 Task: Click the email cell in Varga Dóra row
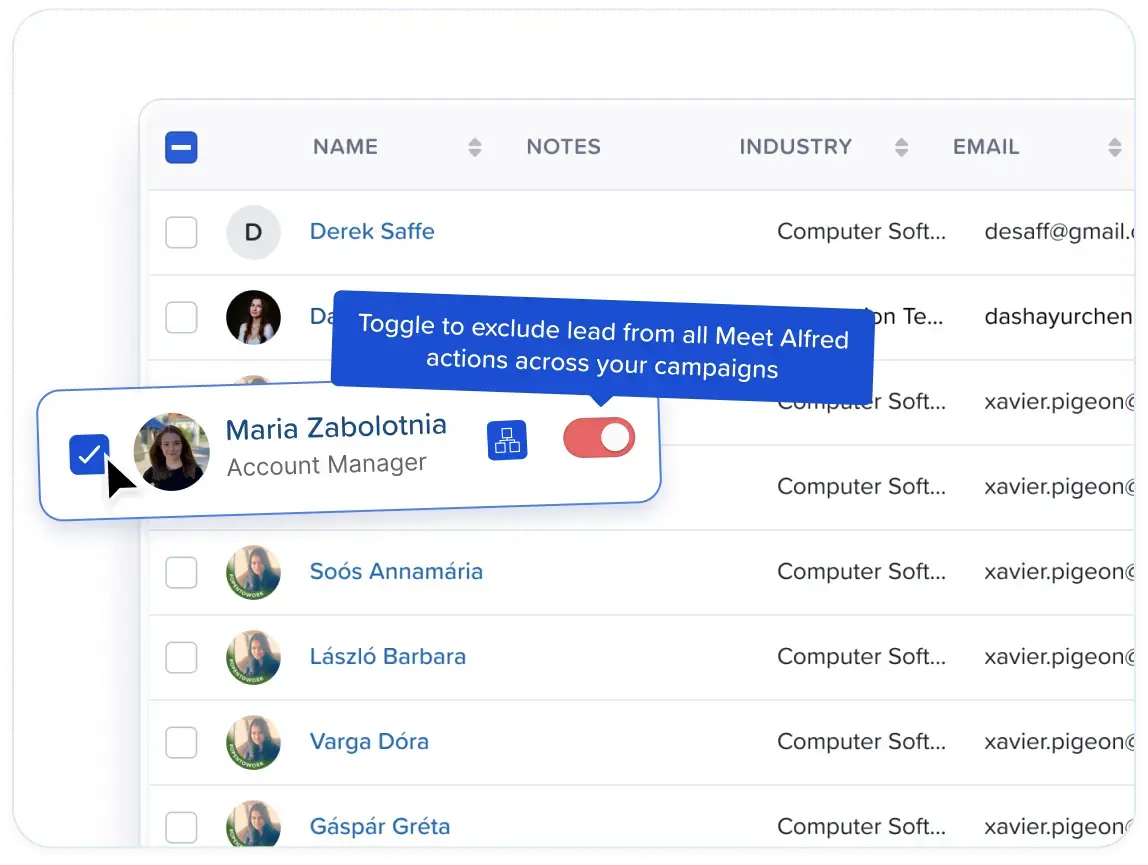(x=1059, y=741)
